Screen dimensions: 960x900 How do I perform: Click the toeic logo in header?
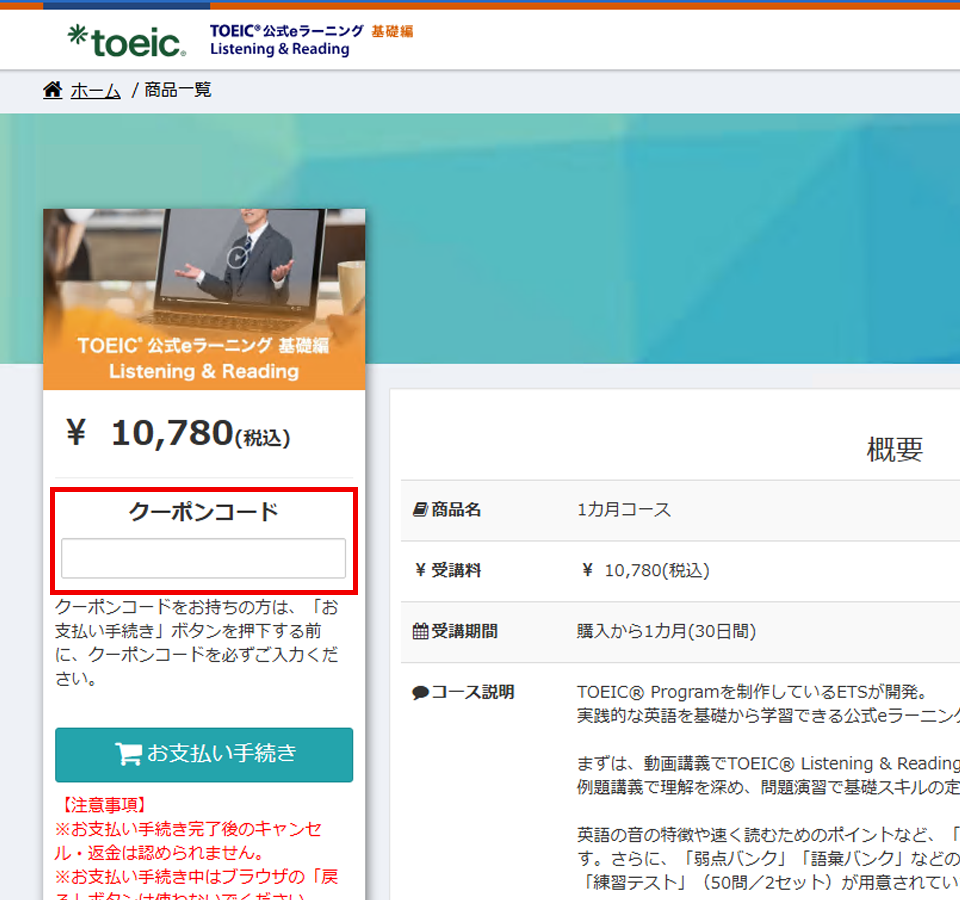tap(126, 40)
